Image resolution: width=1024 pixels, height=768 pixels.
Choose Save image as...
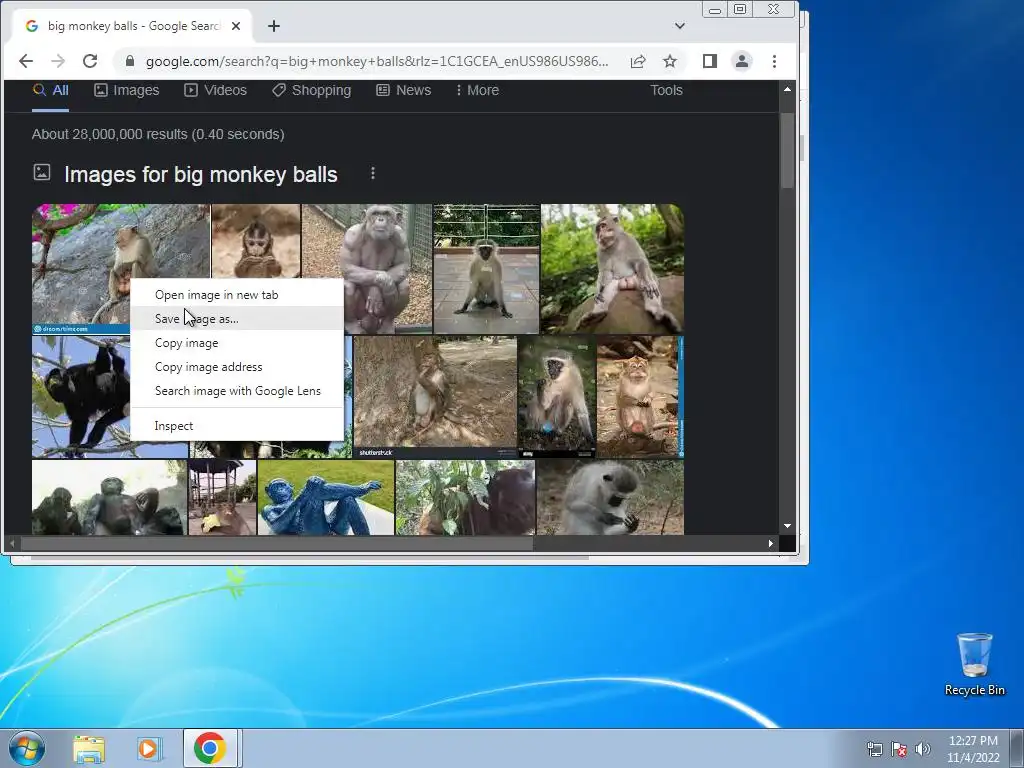point(237,319)
